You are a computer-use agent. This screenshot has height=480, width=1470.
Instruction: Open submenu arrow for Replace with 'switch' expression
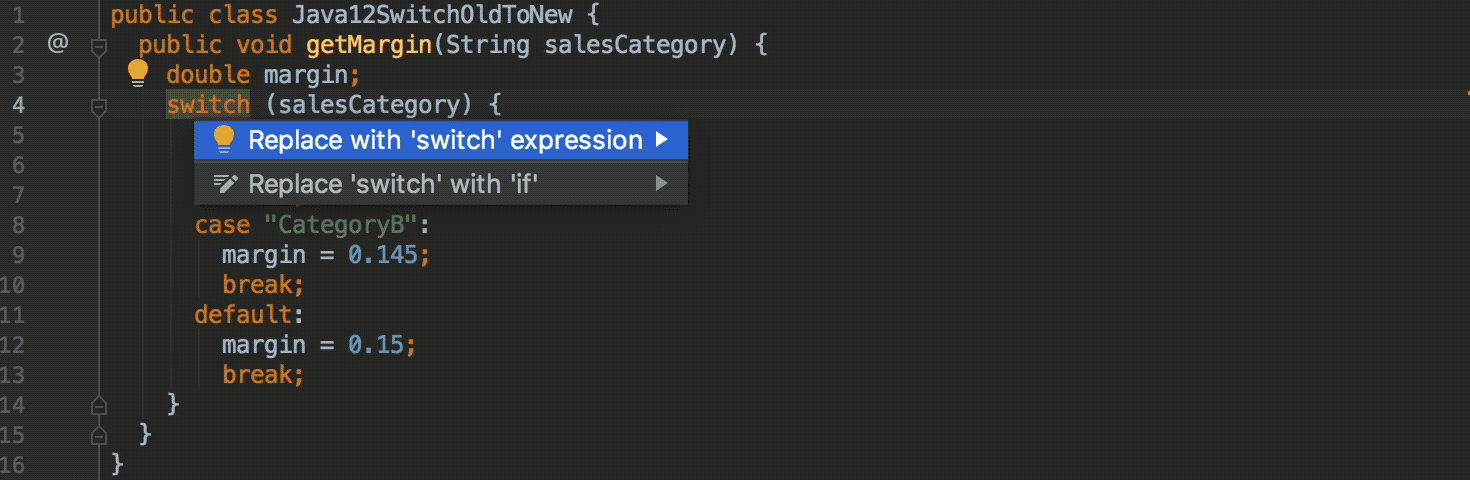(x=661, y=140)
